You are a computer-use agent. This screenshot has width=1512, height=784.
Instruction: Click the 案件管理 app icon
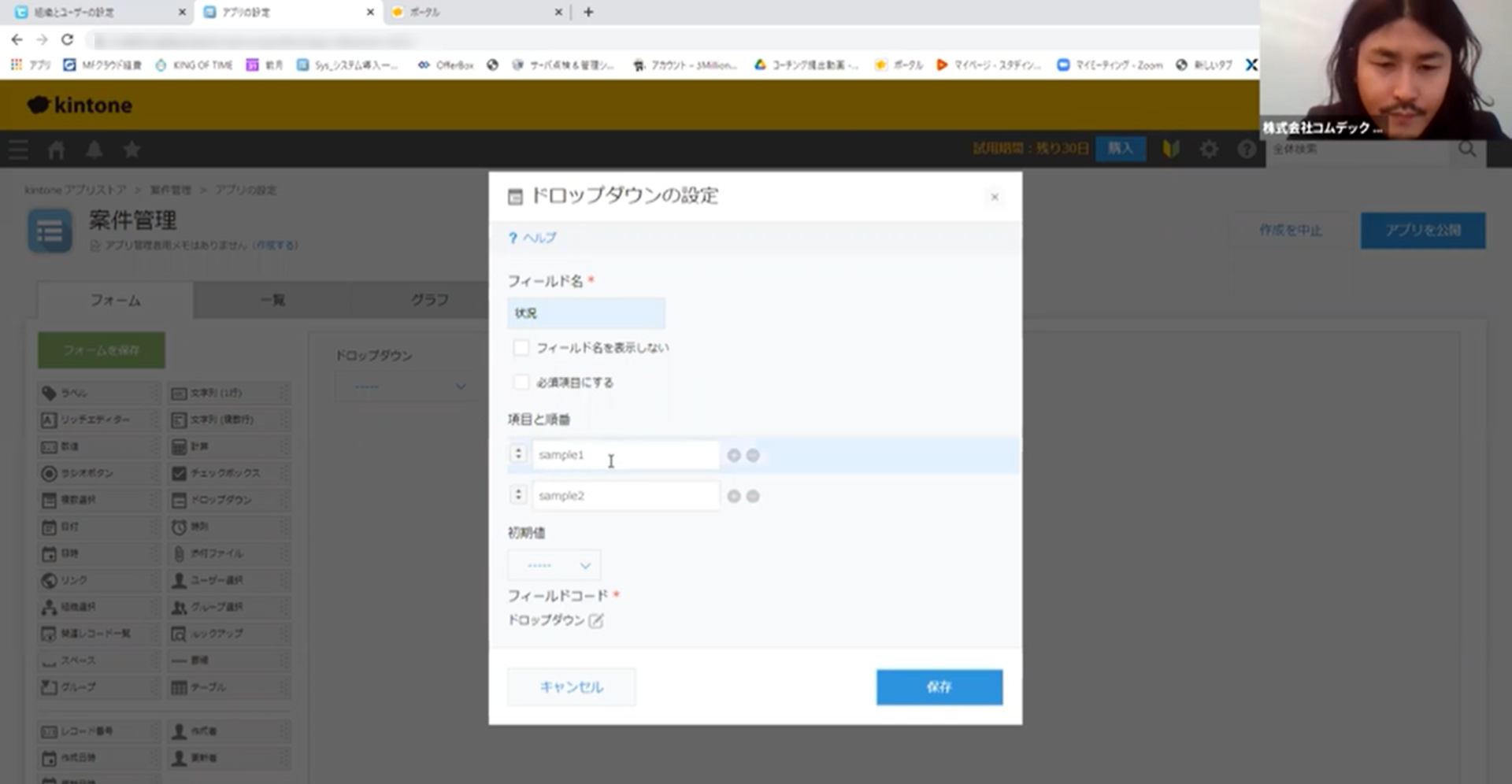click(x=50, y=231)
